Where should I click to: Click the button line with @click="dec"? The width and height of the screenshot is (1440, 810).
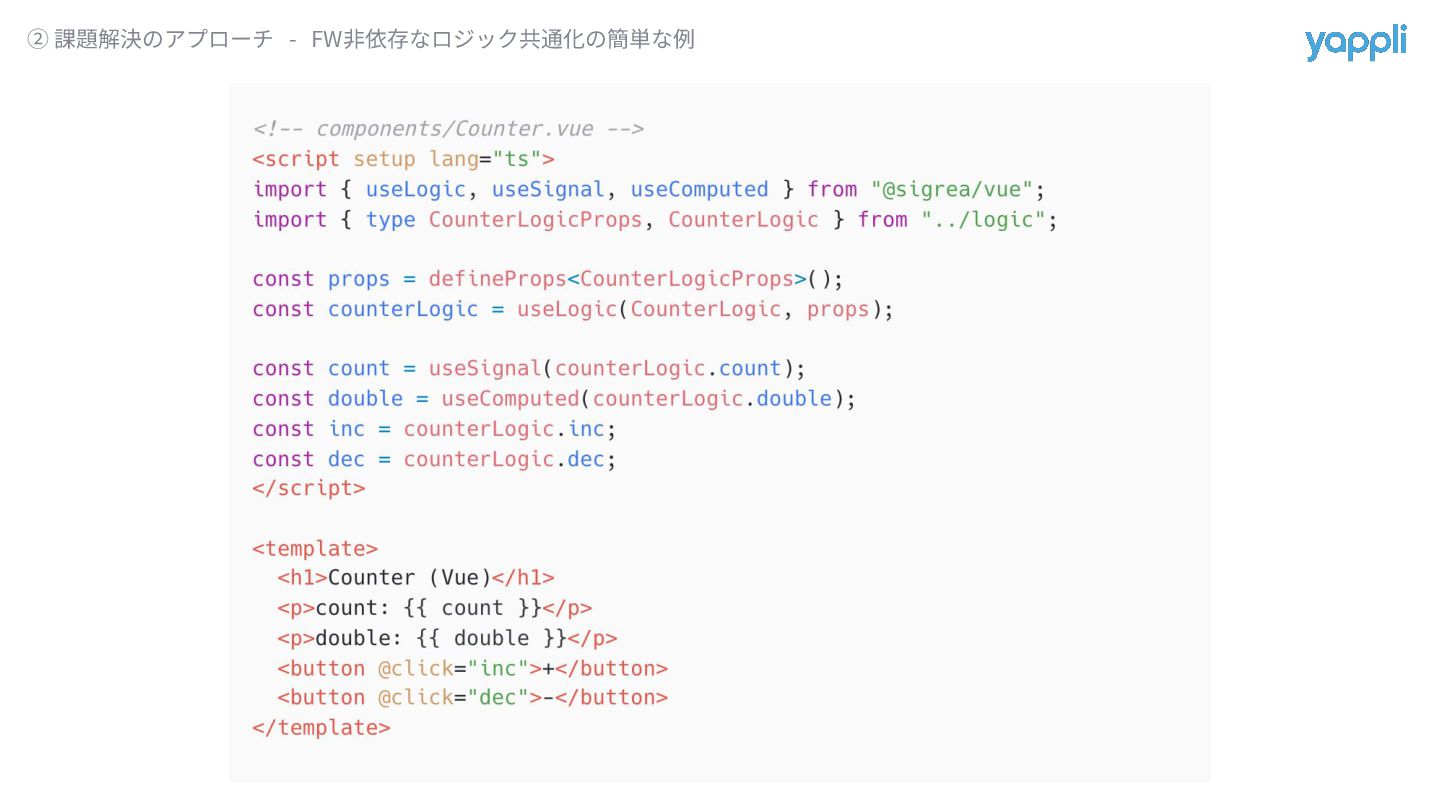click(473, 698)
